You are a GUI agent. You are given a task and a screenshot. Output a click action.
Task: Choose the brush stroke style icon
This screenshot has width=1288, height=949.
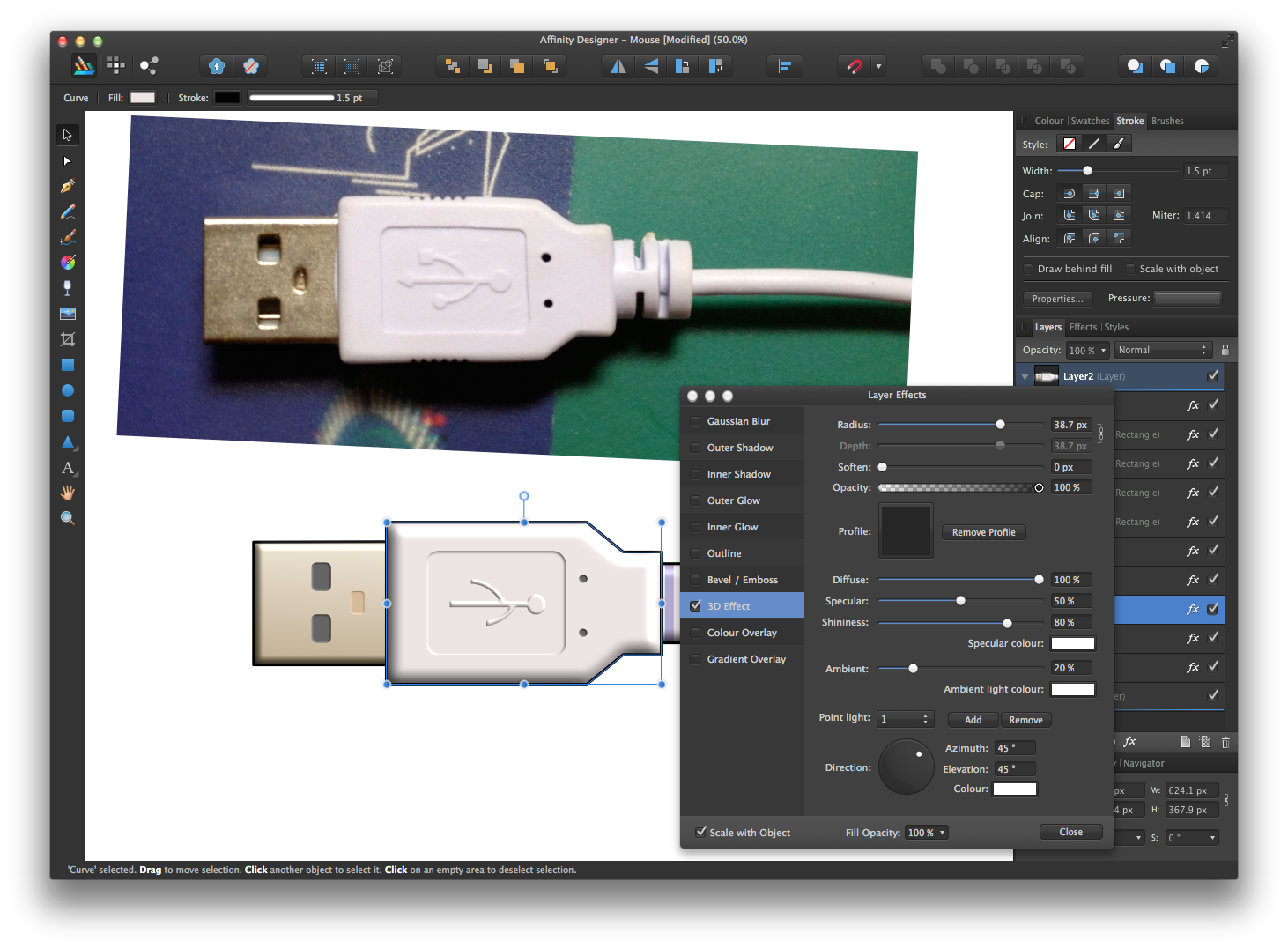pyautogui.click(x=1119, y=144)
